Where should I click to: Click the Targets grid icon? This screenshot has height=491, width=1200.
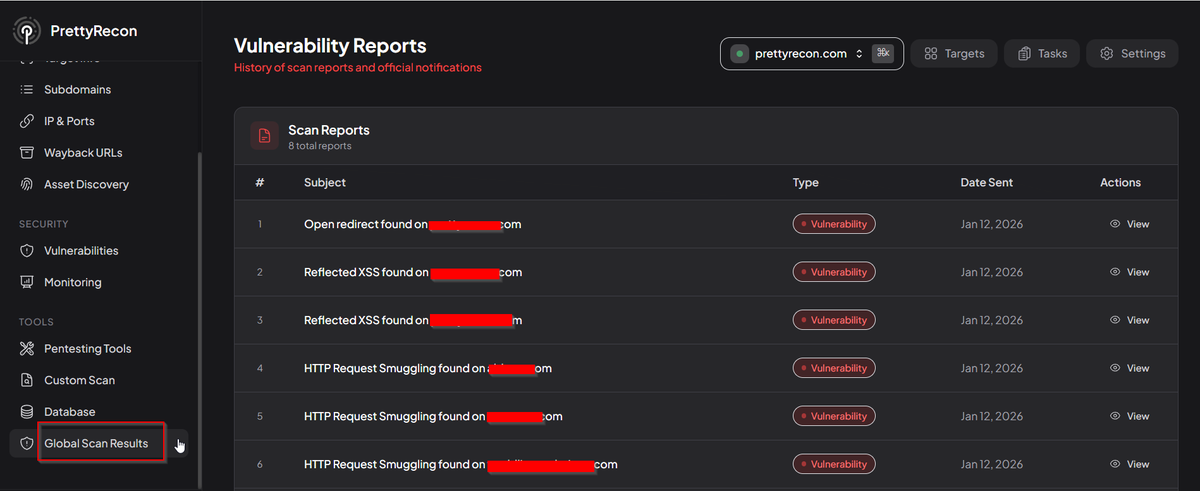(930, 54)
